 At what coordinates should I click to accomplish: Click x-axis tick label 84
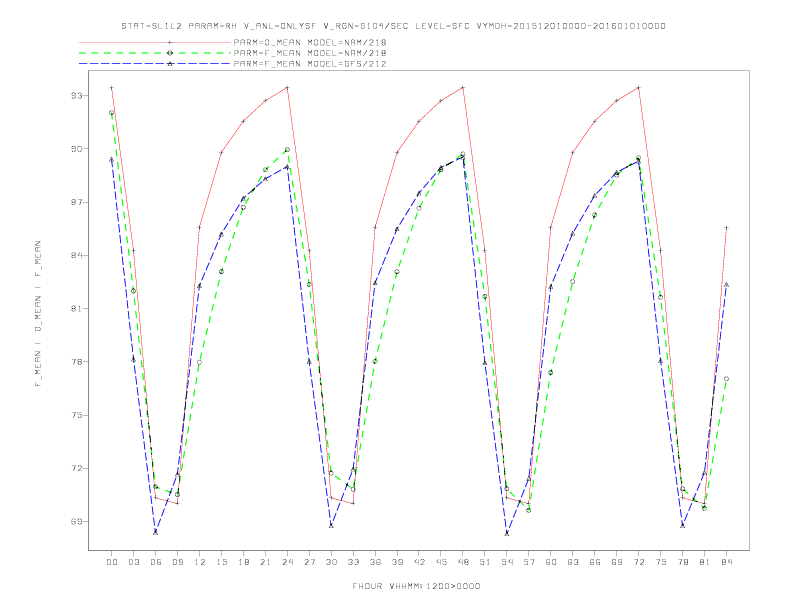[726, 562]
